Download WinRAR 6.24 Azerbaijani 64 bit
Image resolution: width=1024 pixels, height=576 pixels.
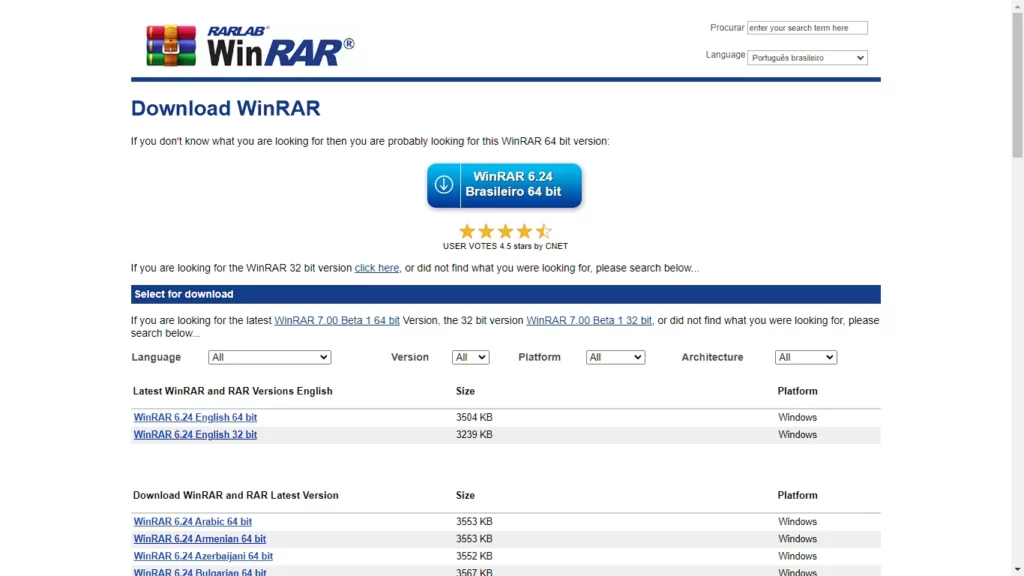click(x=203, y=556)
